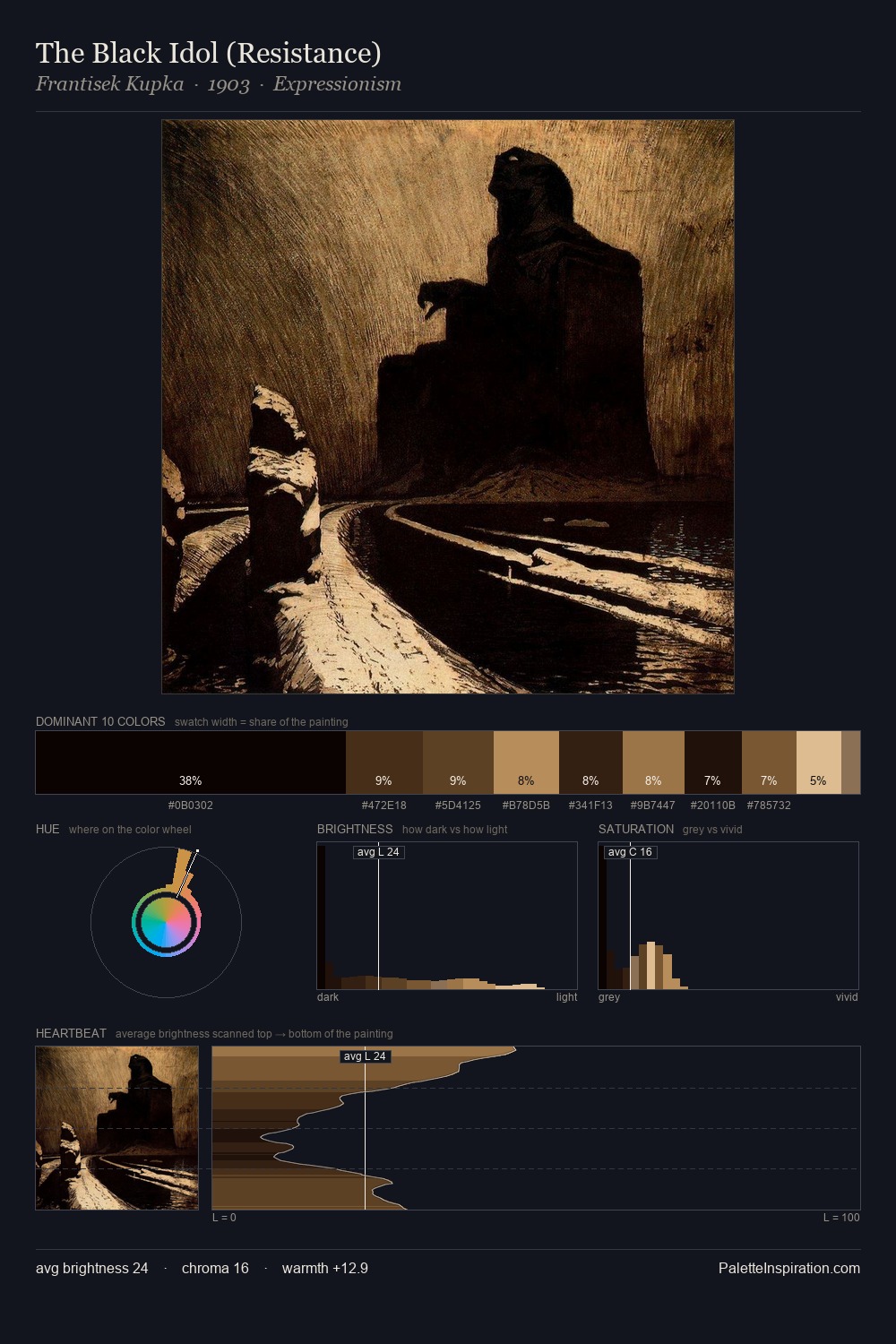Click the 'avg C 16' label in the saturation chart
The height and width of the screenshot is (1344, 896).
click(630, 852)
